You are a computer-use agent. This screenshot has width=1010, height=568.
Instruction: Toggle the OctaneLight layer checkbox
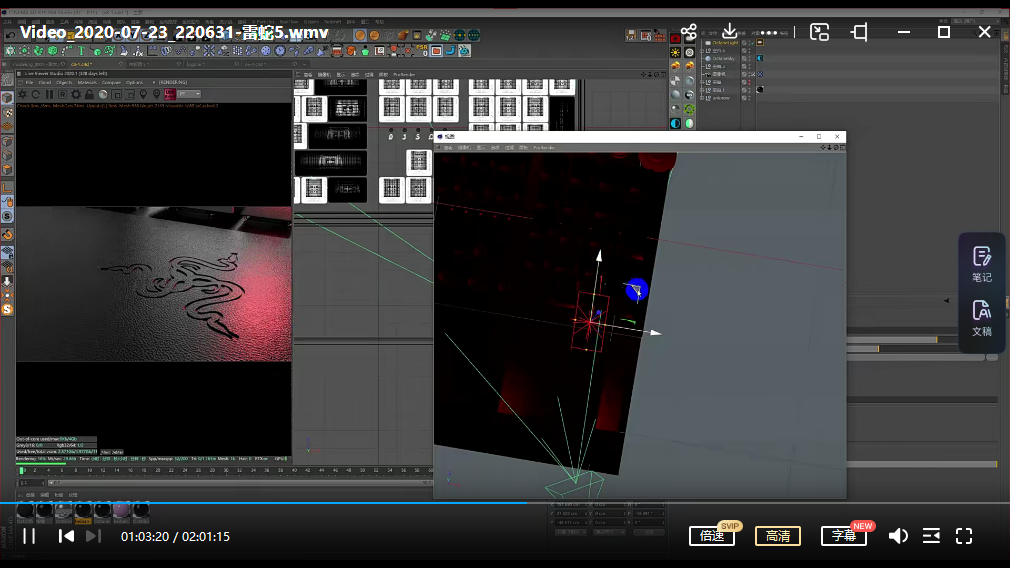pyautogui.click(x=744, y=43)
